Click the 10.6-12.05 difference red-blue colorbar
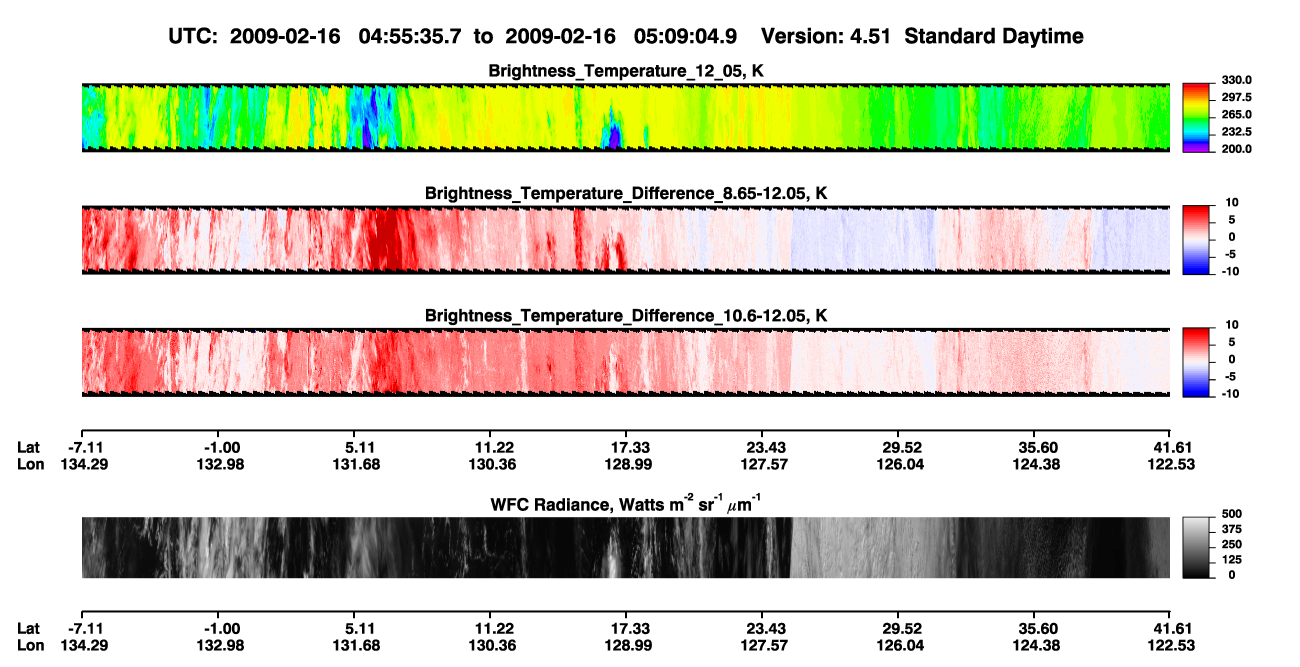 point(1197,361)
